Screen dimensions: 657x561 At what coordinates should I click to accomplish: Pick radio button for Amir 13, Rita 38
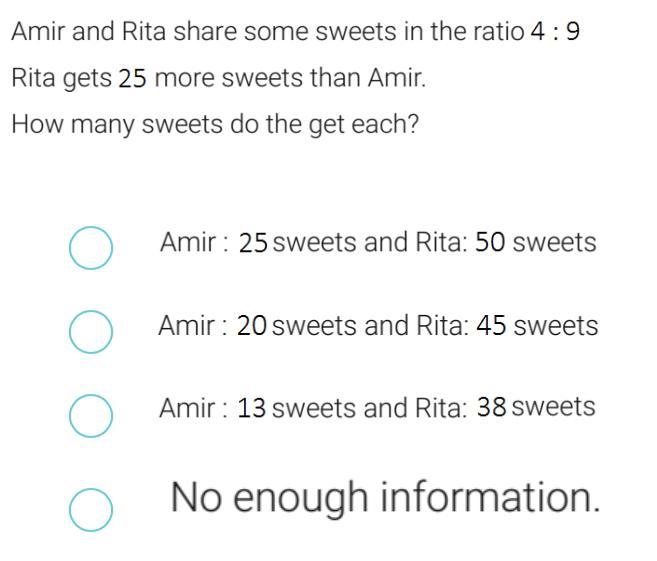coord(90,415)
